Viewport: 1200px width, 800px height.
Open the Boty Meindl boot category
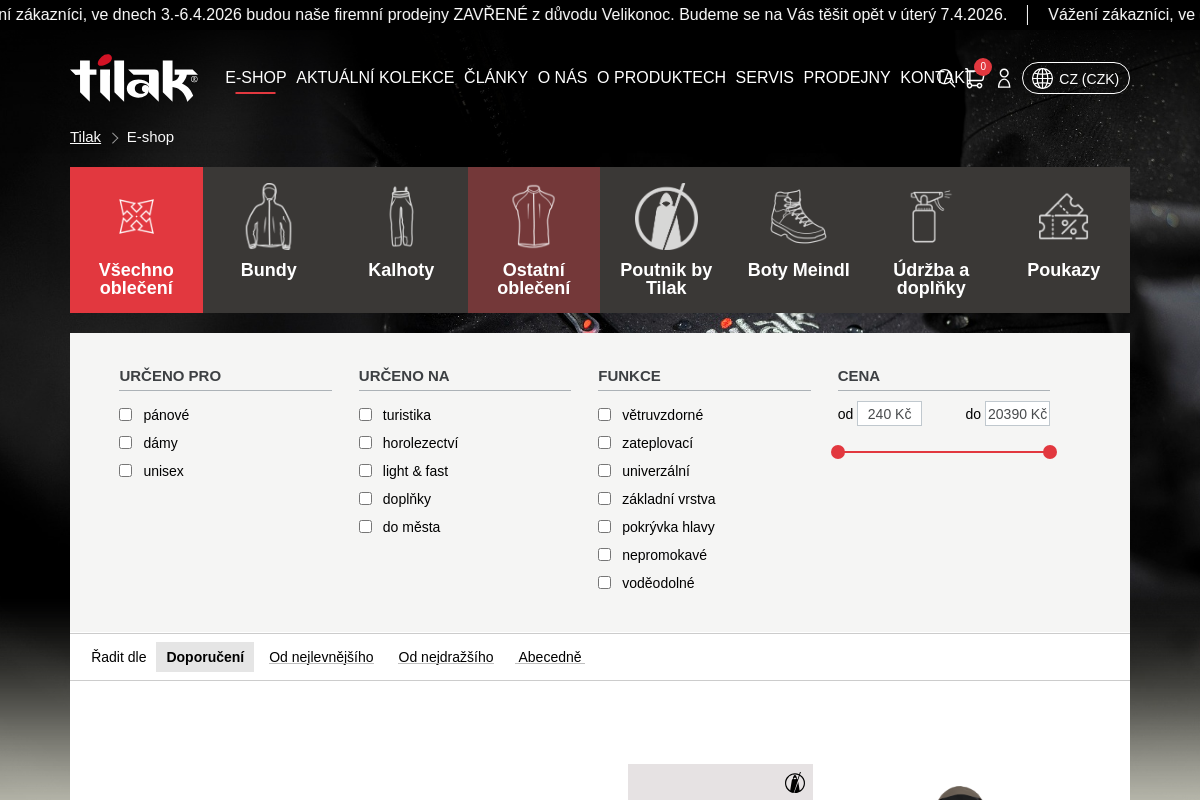798,217
